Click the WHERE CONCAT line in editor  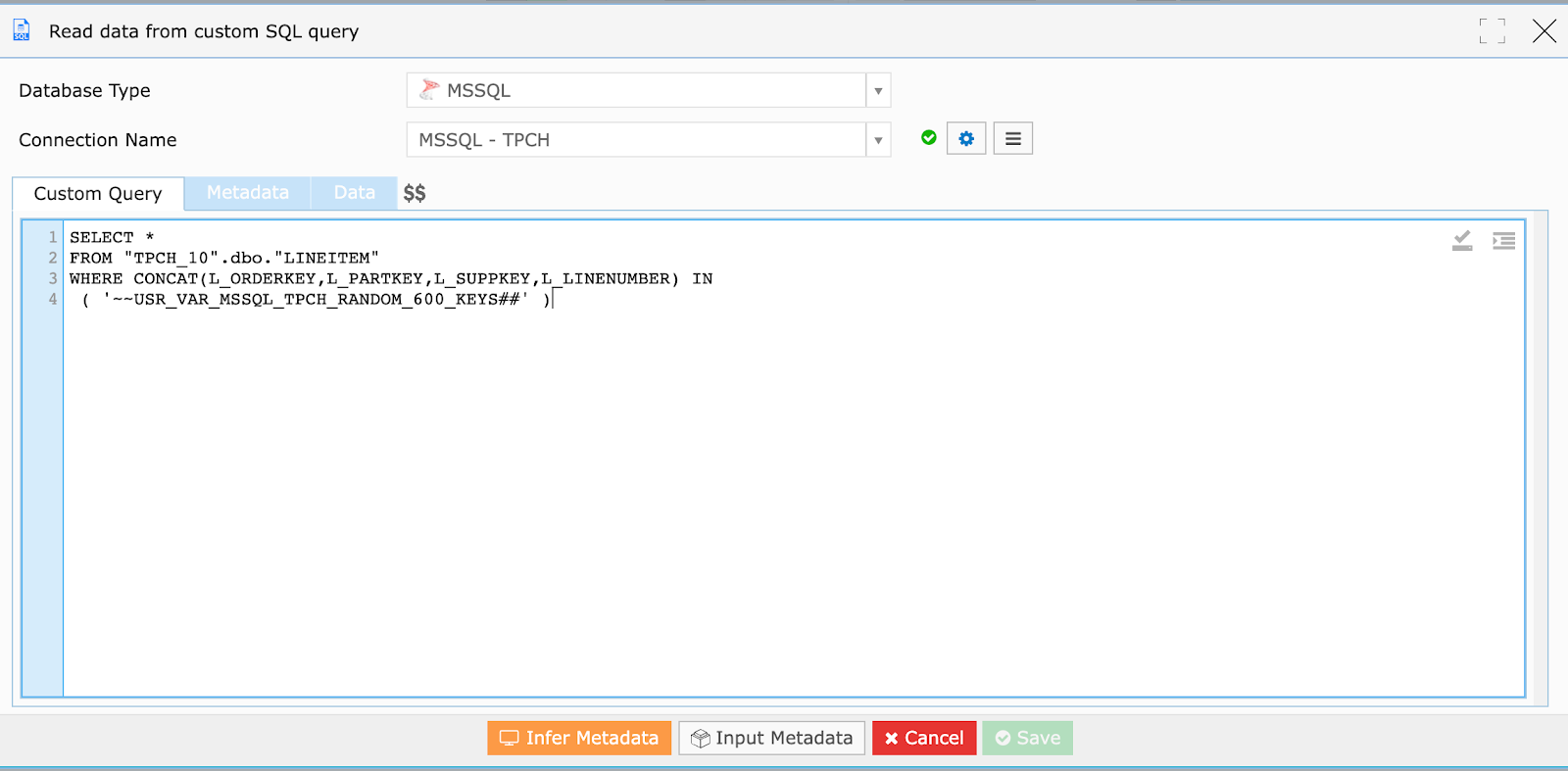391,278
